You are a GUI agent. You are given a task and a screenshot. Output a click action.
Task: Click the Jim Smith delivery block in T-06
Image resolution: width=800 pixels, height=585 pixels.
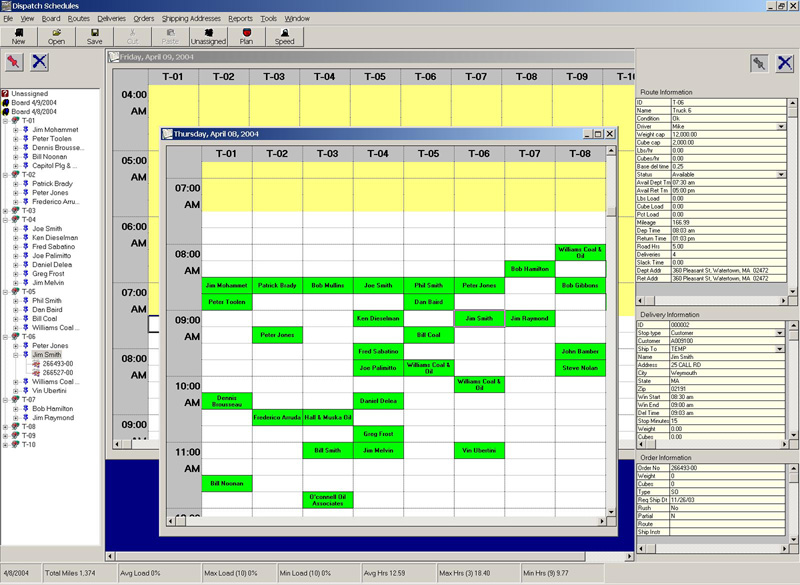(x=479, y=318)
